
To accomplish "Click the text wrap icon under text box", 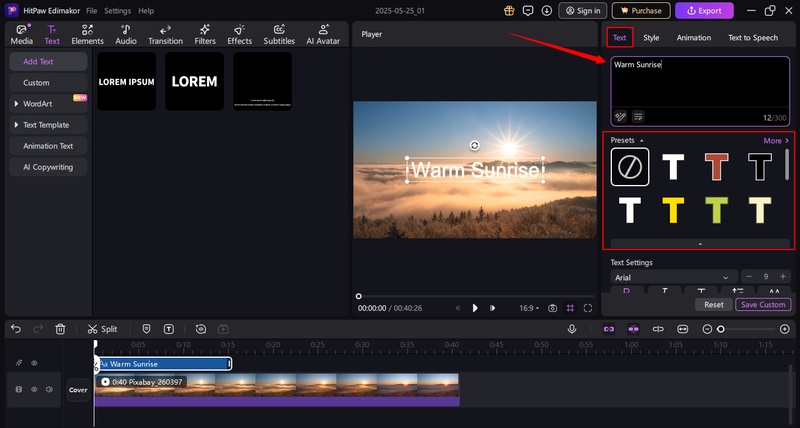I will 638,117.
